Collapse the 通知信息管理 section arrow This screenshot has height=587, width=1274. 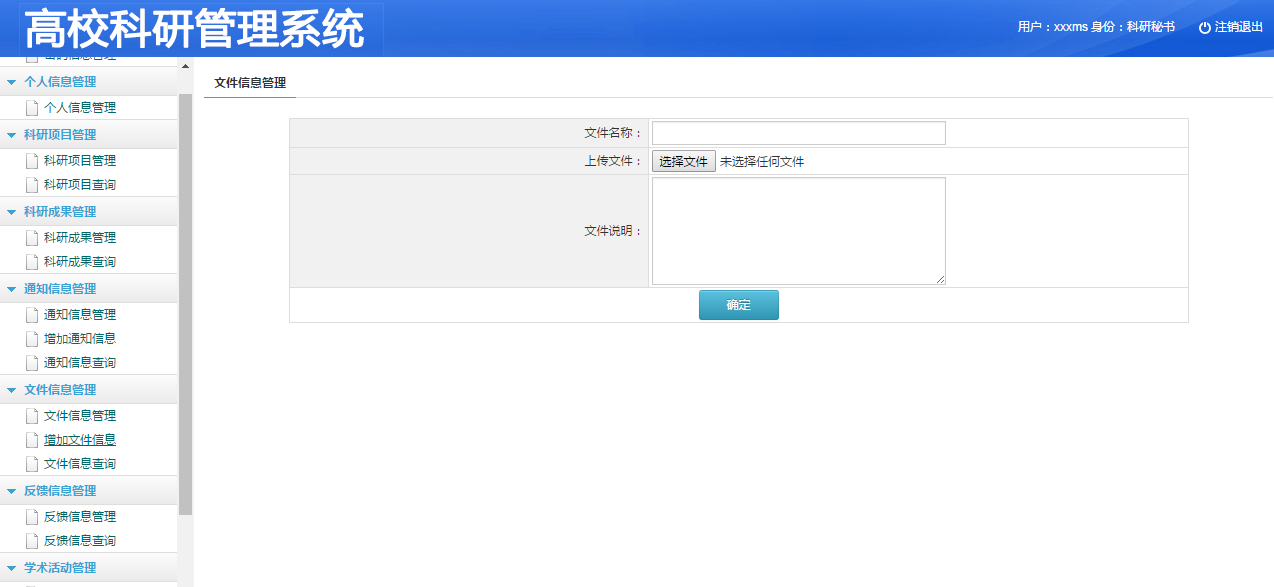point(11,289)
